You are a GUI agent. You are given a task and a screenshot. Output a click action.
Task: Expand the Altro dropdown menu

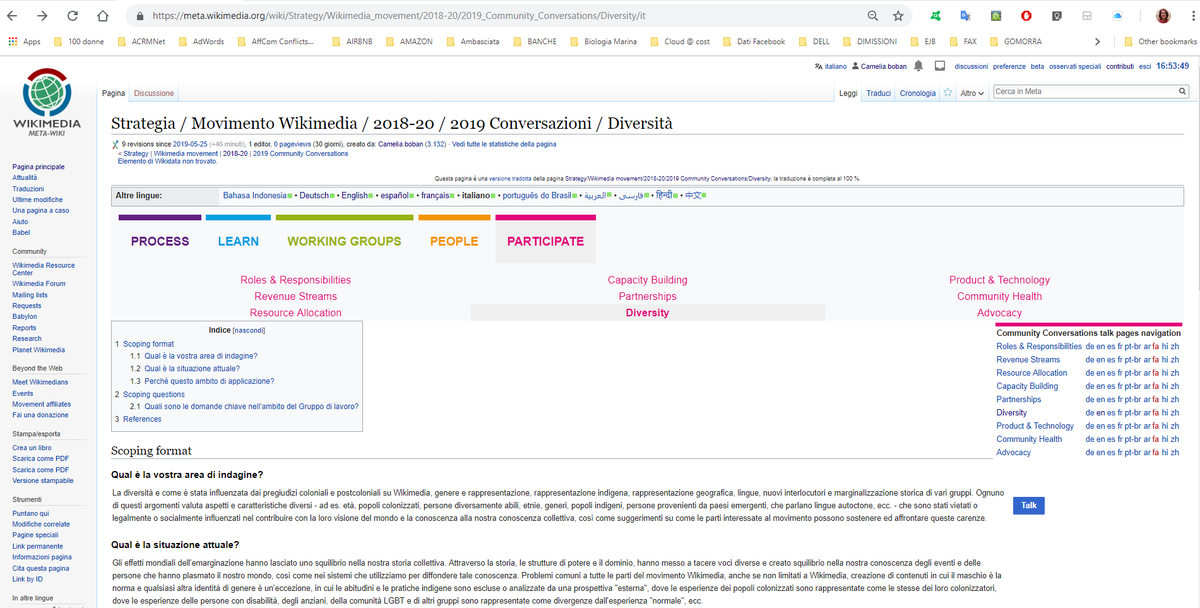[x=973, y=93]
